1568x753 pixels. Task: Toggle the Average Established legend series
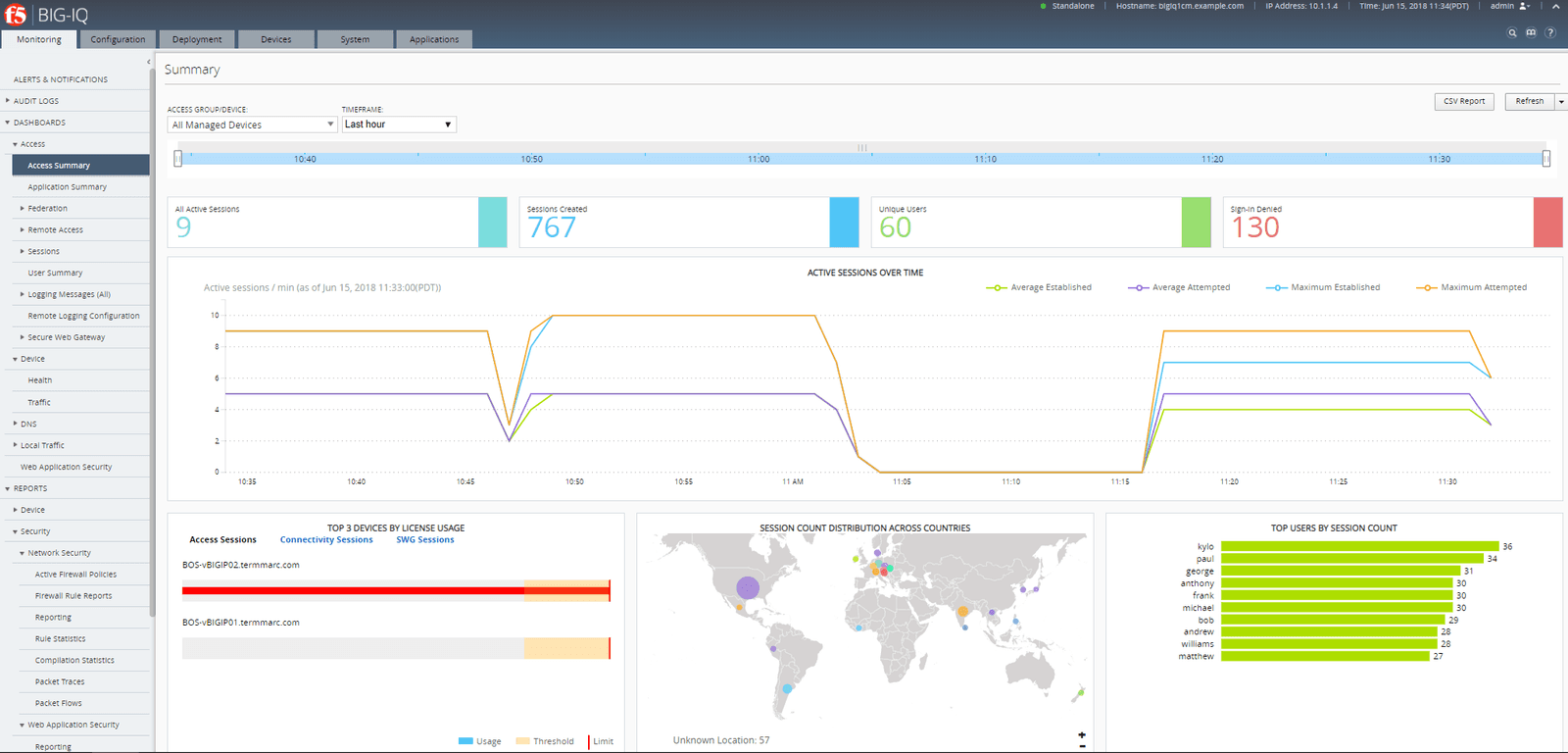1039,287
